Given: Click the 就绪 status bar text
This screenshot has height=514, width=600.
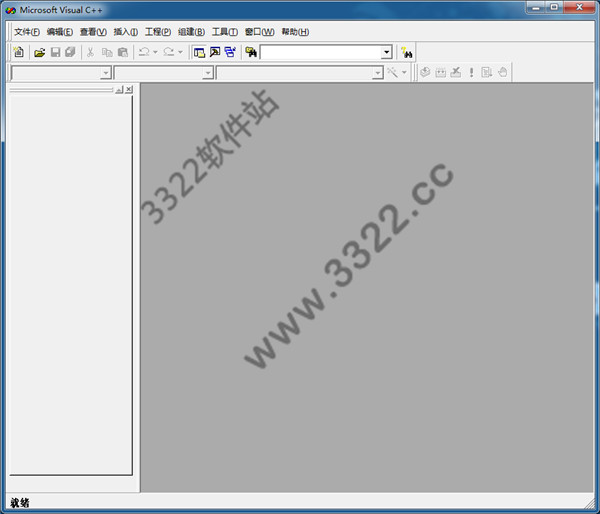Looking at the screenshot, I should pos(20,503).
